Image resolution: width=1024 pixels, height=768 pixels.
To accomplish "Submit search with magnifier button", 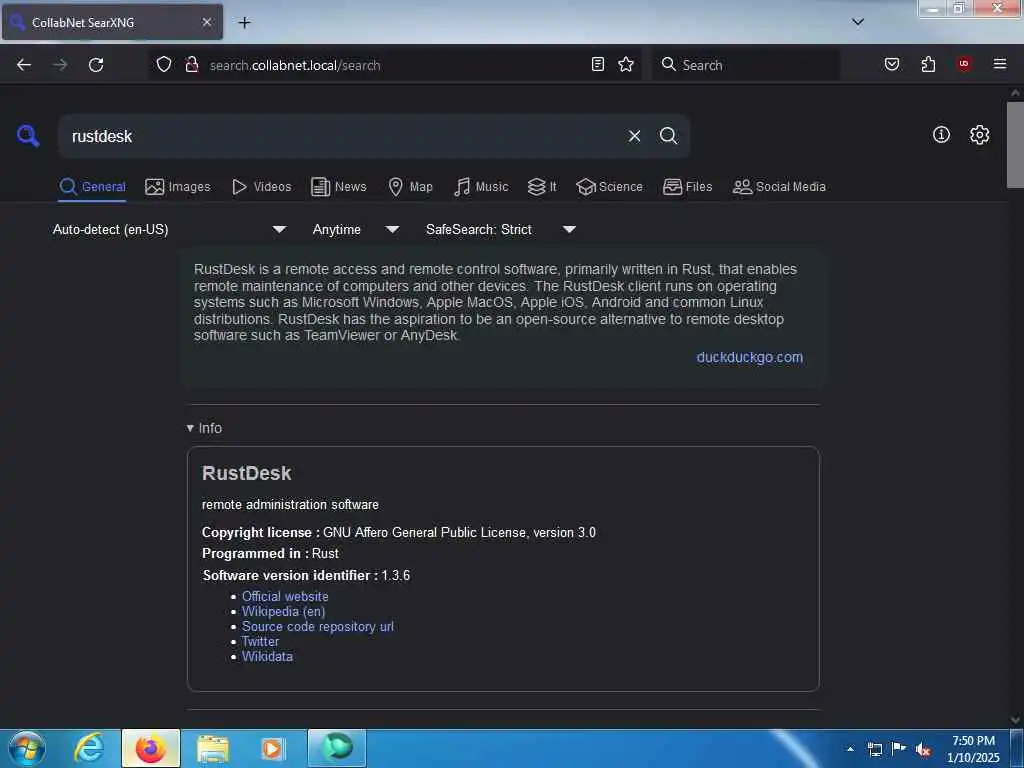I will pyautogui.click(x=668, y=136).
